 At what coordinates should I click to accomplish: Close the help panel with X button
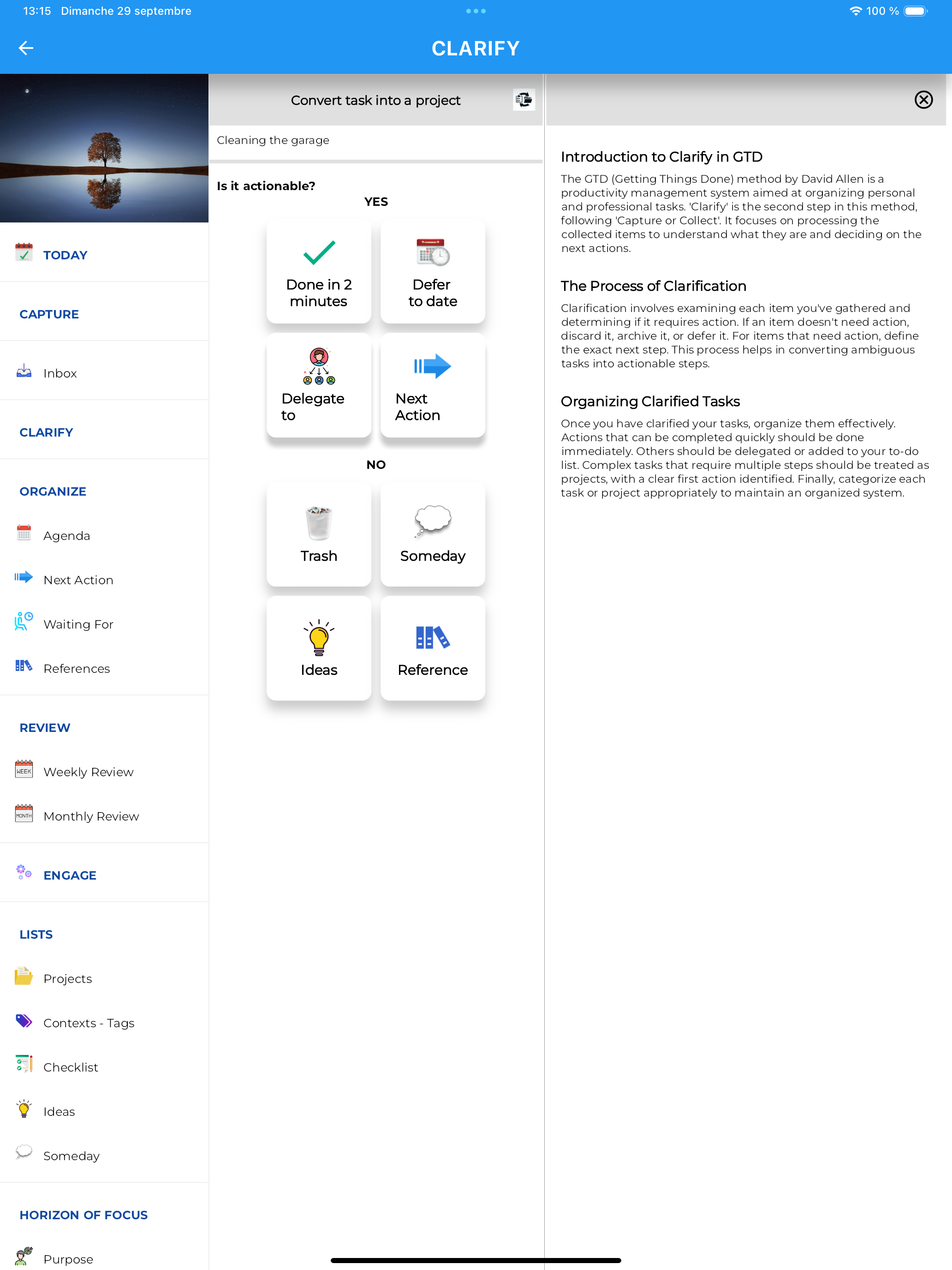(x=923, y=99)
